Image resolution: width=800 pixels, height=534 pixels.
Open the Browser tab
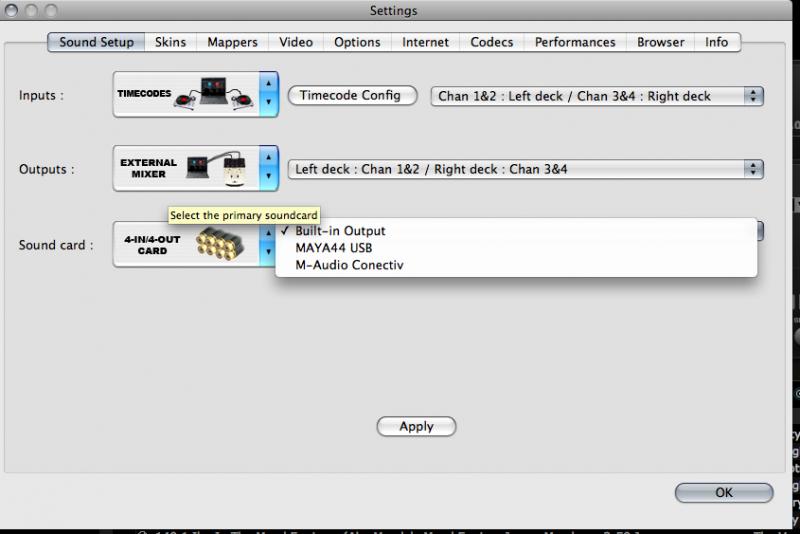(661, 42)
